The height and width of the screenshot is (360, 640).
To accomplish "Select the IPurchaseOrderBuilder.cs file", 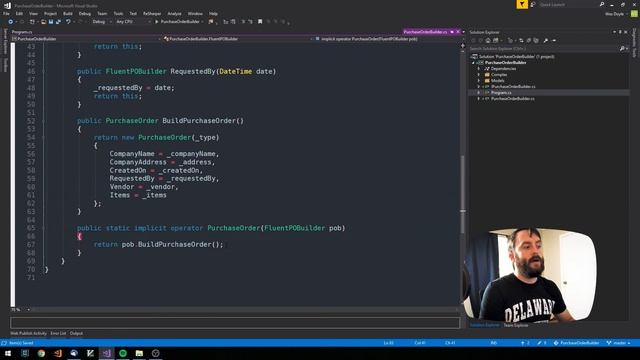I will [513, 87].
